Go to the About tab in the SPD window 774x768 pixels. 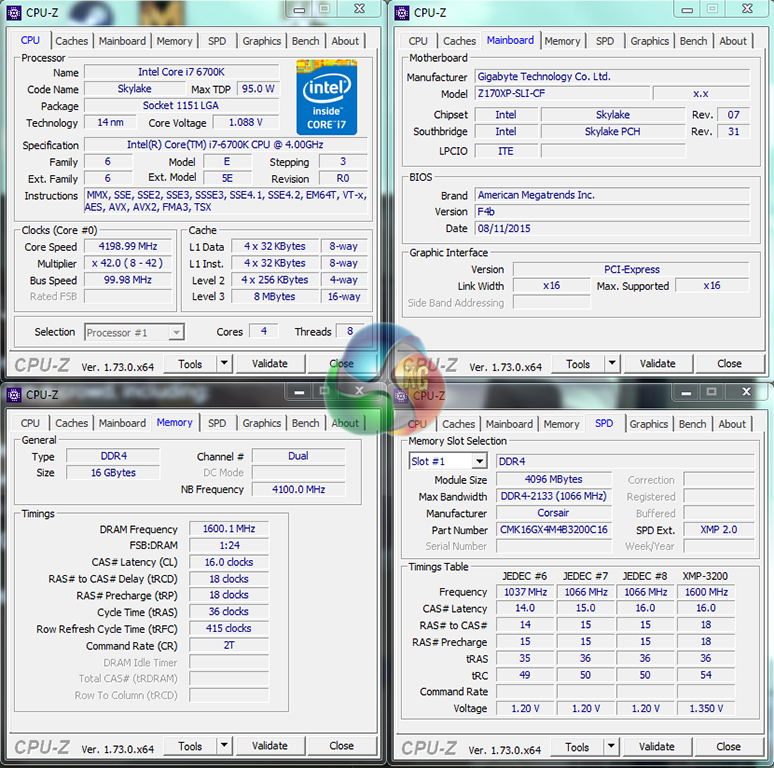point(732,424)
